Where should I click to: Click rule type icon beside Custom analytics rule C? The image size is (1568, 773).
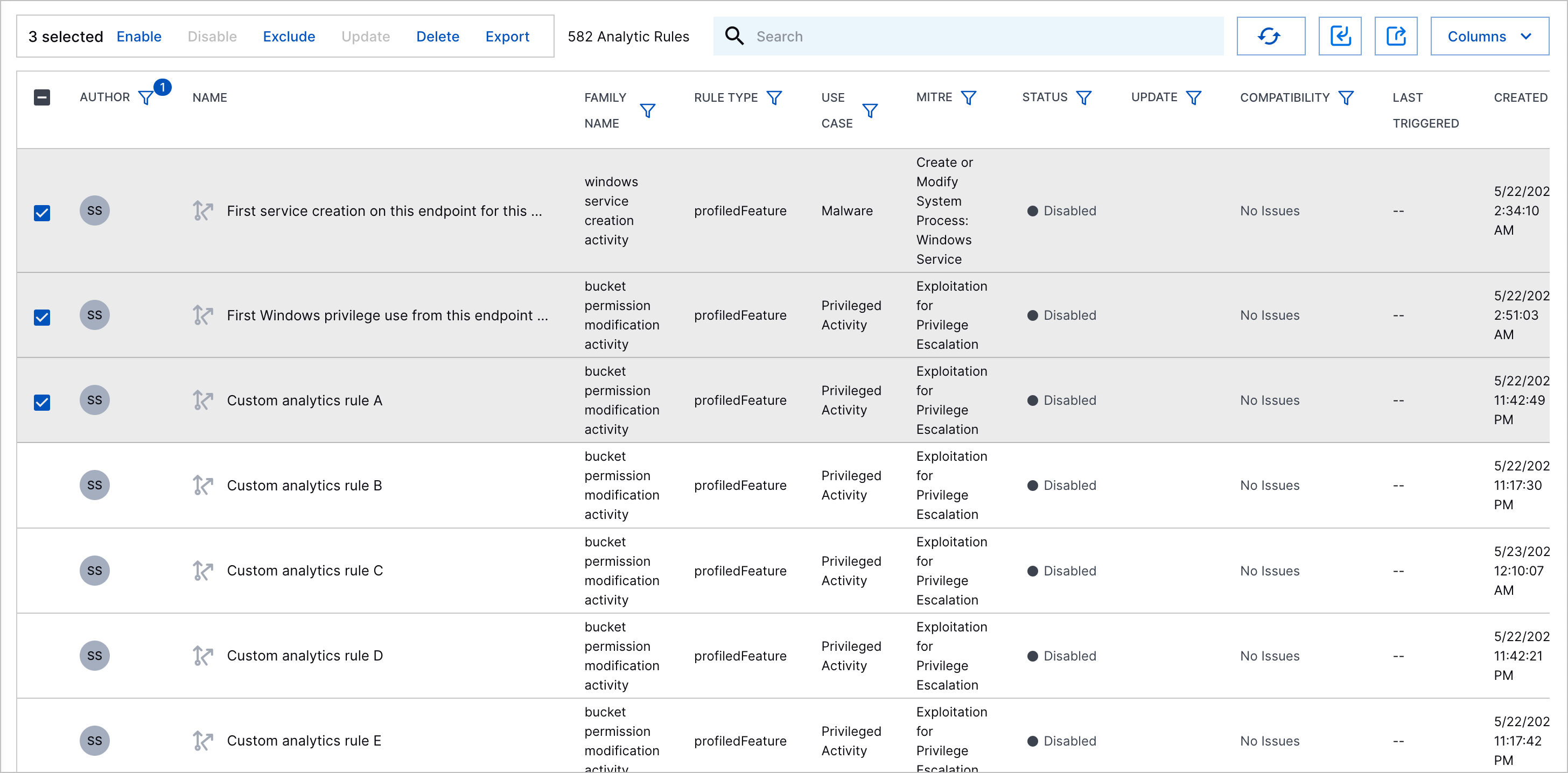click(202, 571)
